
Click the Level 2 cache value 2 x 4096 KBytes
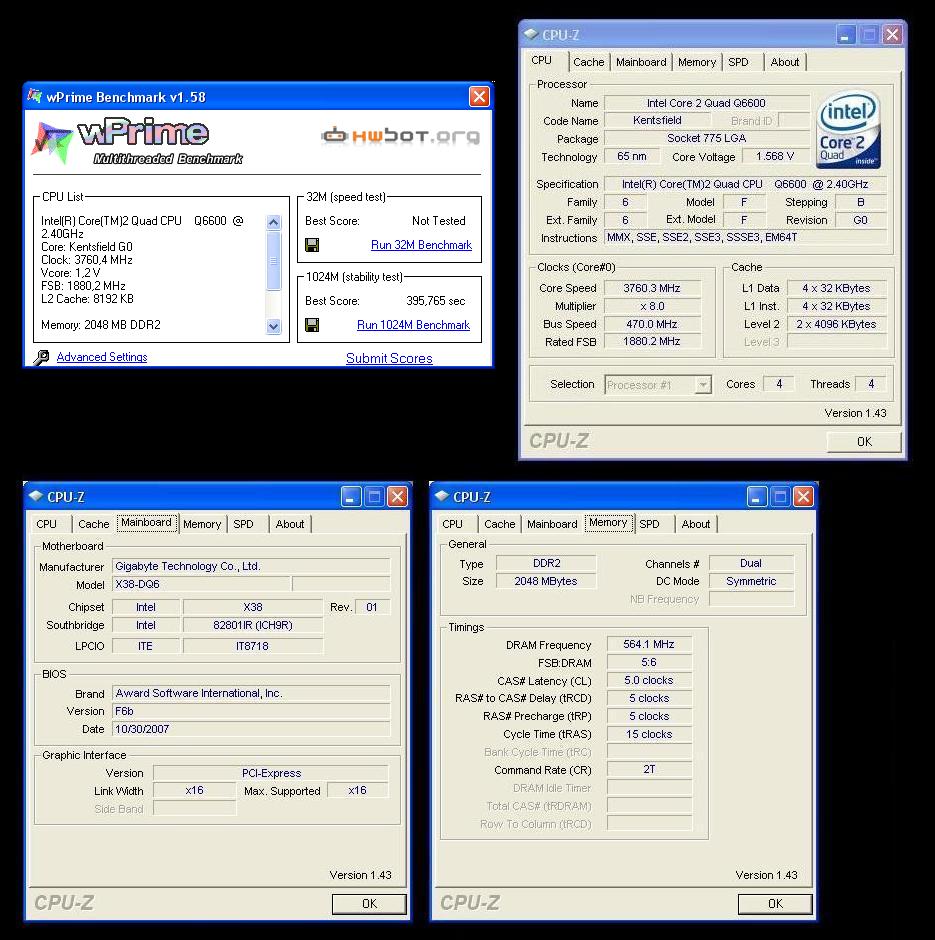[x=836, y=324]
